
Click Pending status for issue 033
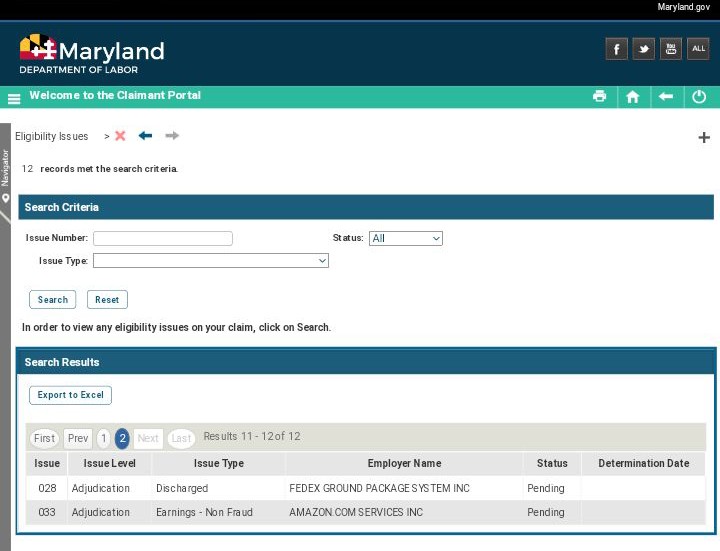[546, 512]
